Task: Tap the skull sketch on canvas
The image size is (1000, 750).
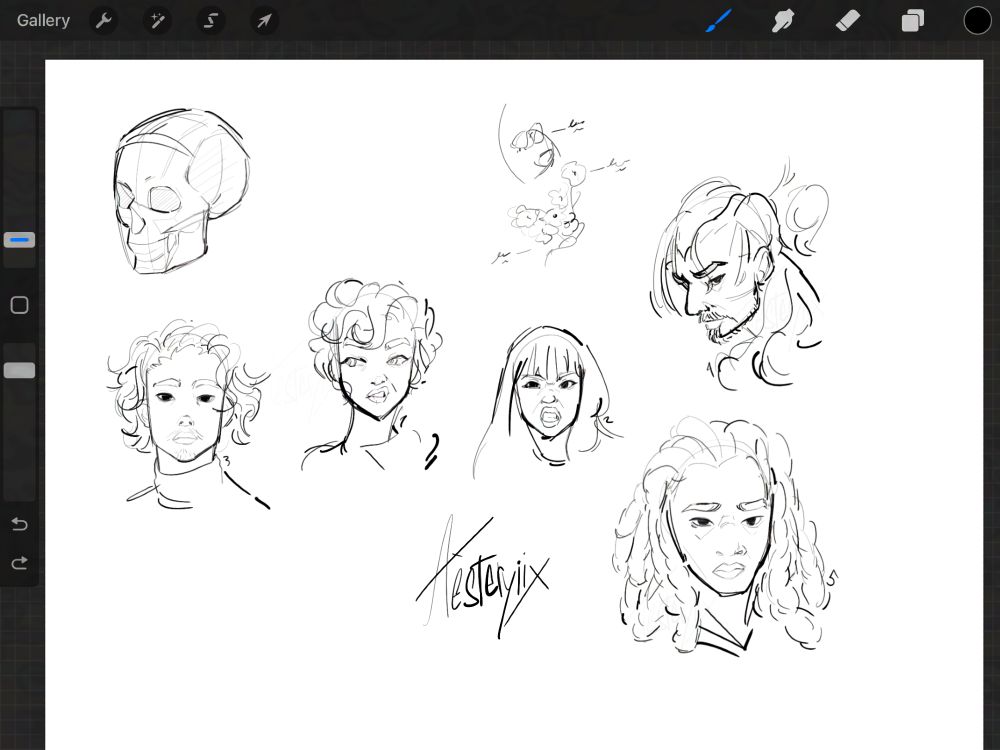Action: tap(181, 191)
